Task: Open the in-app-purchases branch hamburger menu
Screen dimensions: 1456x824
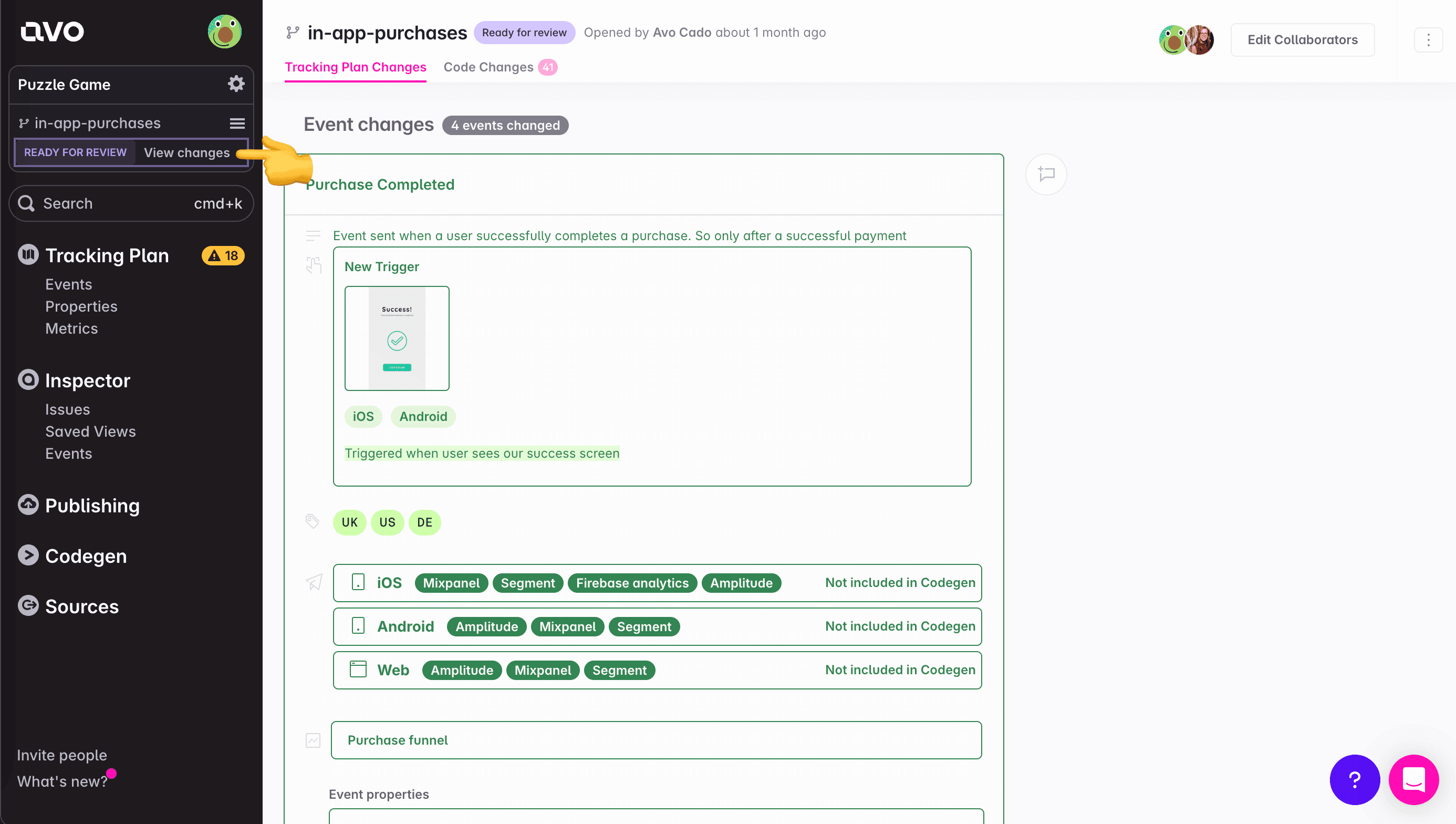Action: coord(237,123)
